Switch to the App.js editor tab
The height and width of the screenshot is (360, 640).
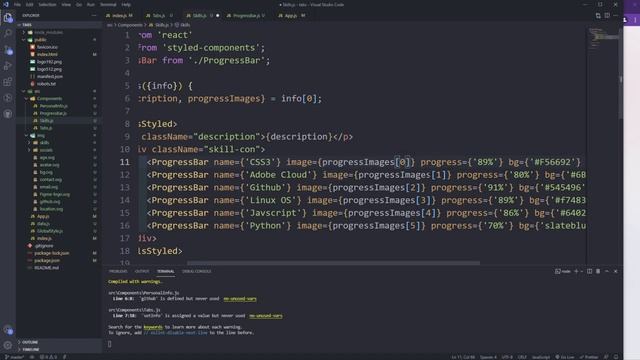tap(291, 16)
